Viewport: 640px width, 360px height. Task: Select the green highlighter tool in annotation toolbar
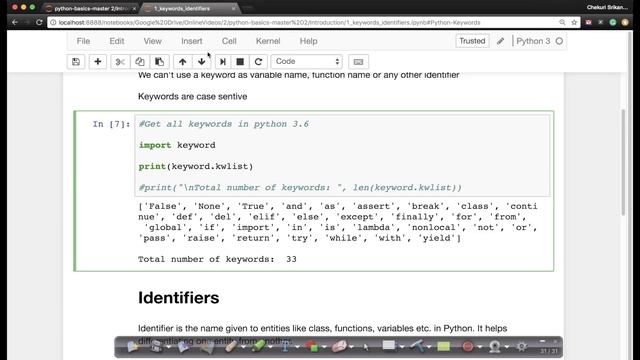click(x=258, y=346)
